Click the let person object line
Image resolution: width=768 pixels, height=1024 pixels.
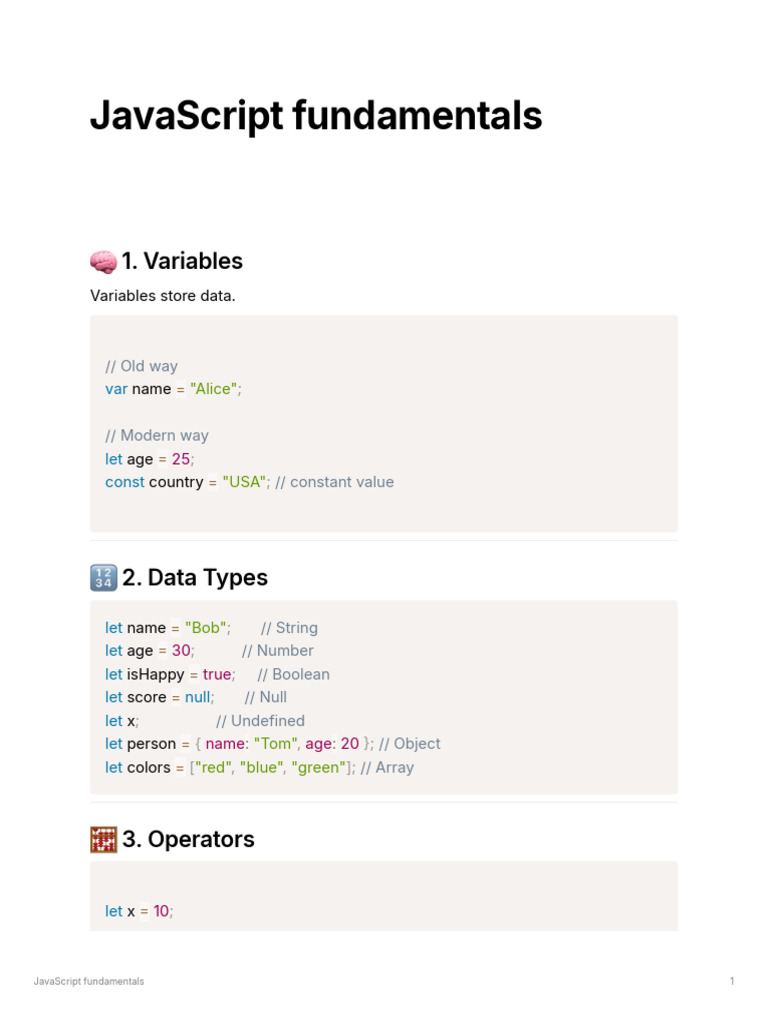[x=273, y=744]
